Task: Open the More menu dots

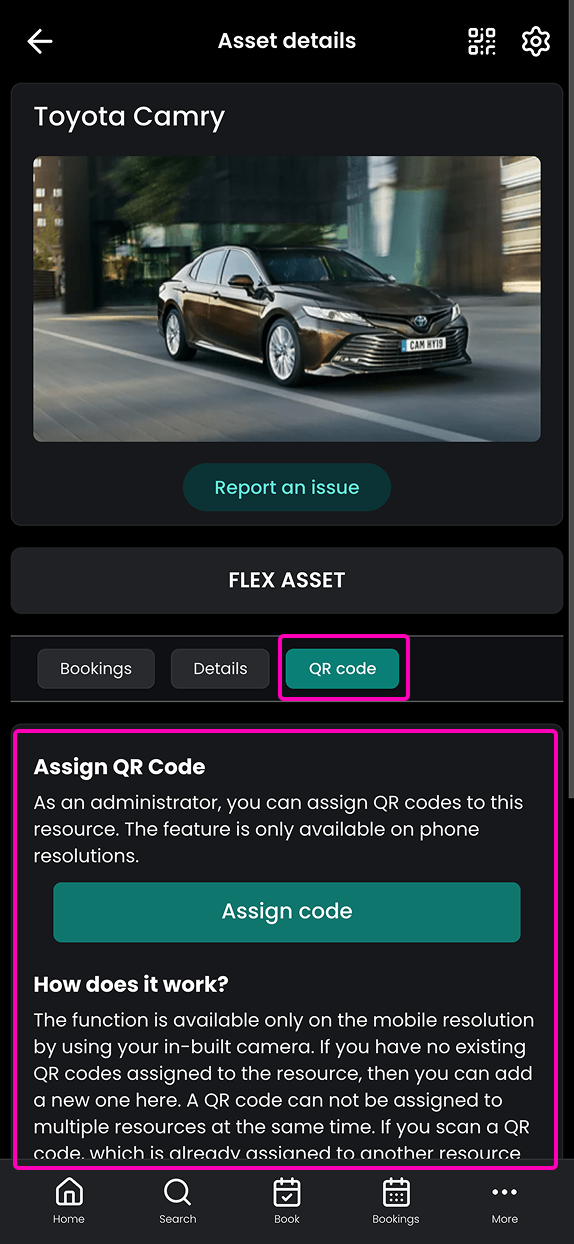Action: pos(505,1201)
